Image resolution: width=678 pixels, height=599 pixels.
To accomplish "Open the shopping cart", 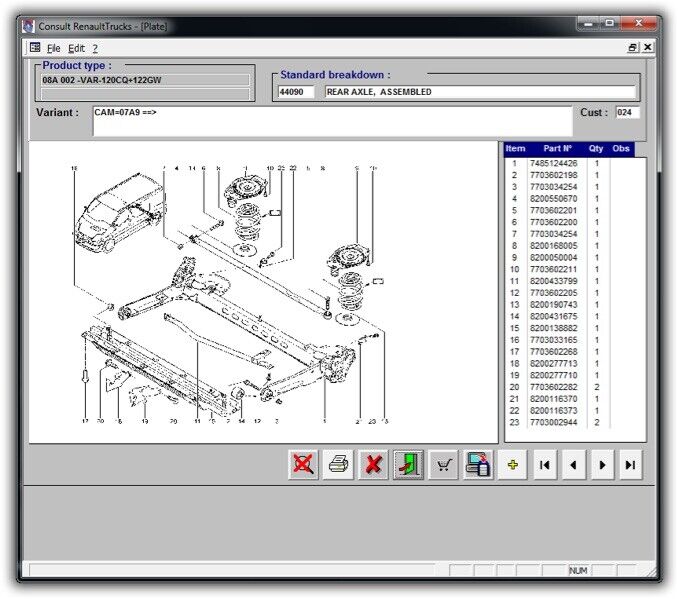I will (x=443, y=465).
